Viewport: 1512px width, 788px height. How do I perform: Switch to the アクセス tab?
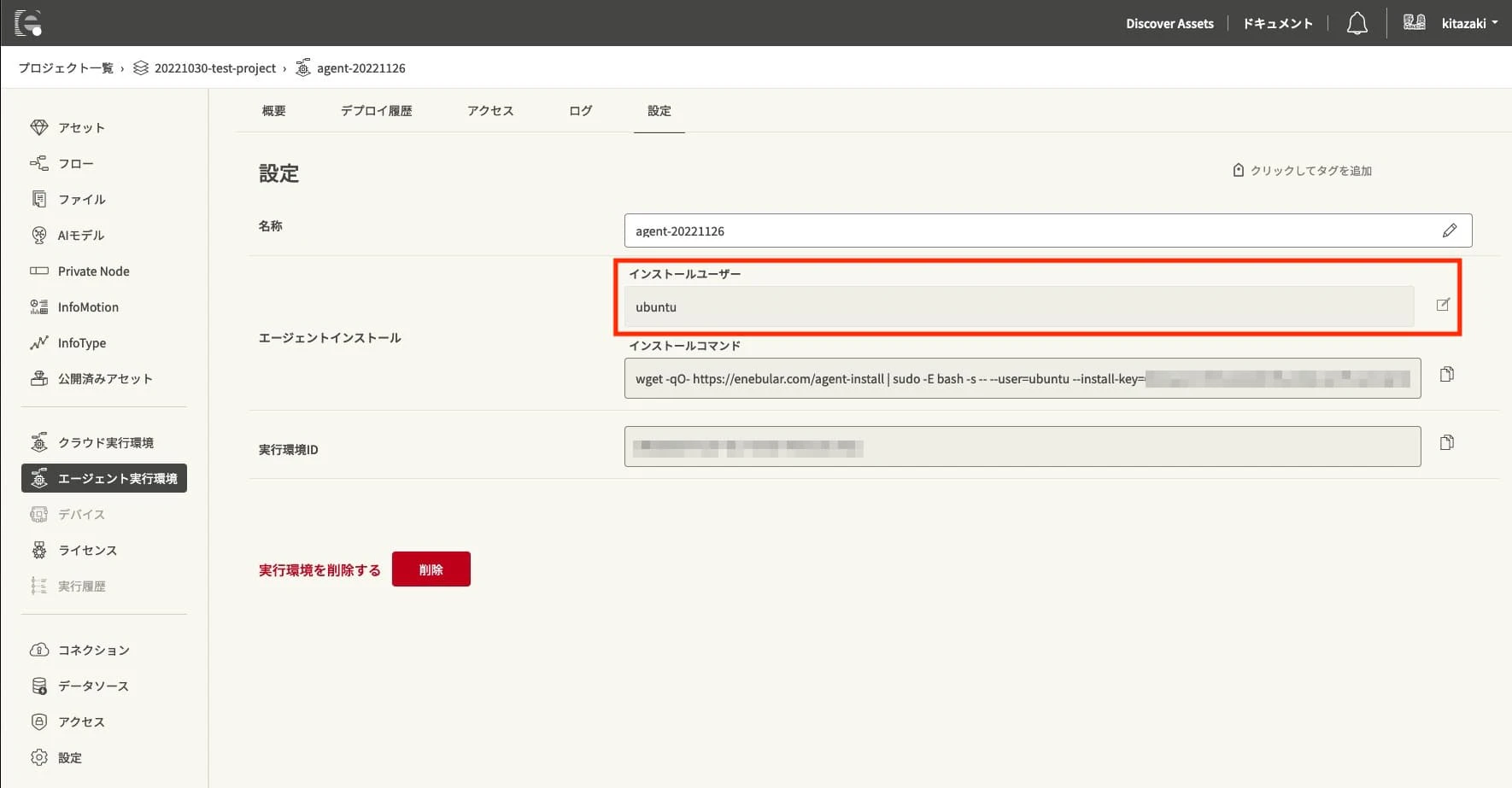490,111
